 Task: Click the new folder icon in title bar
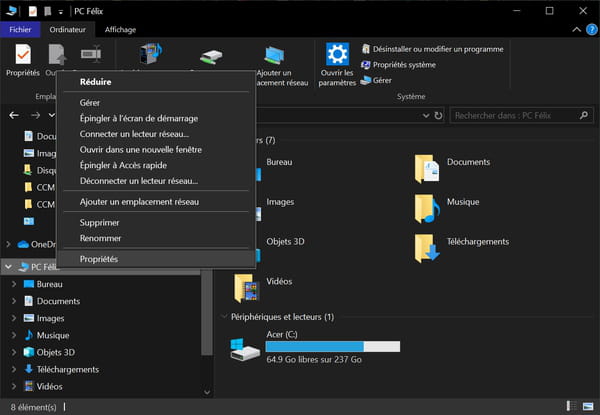coord(48,11)
